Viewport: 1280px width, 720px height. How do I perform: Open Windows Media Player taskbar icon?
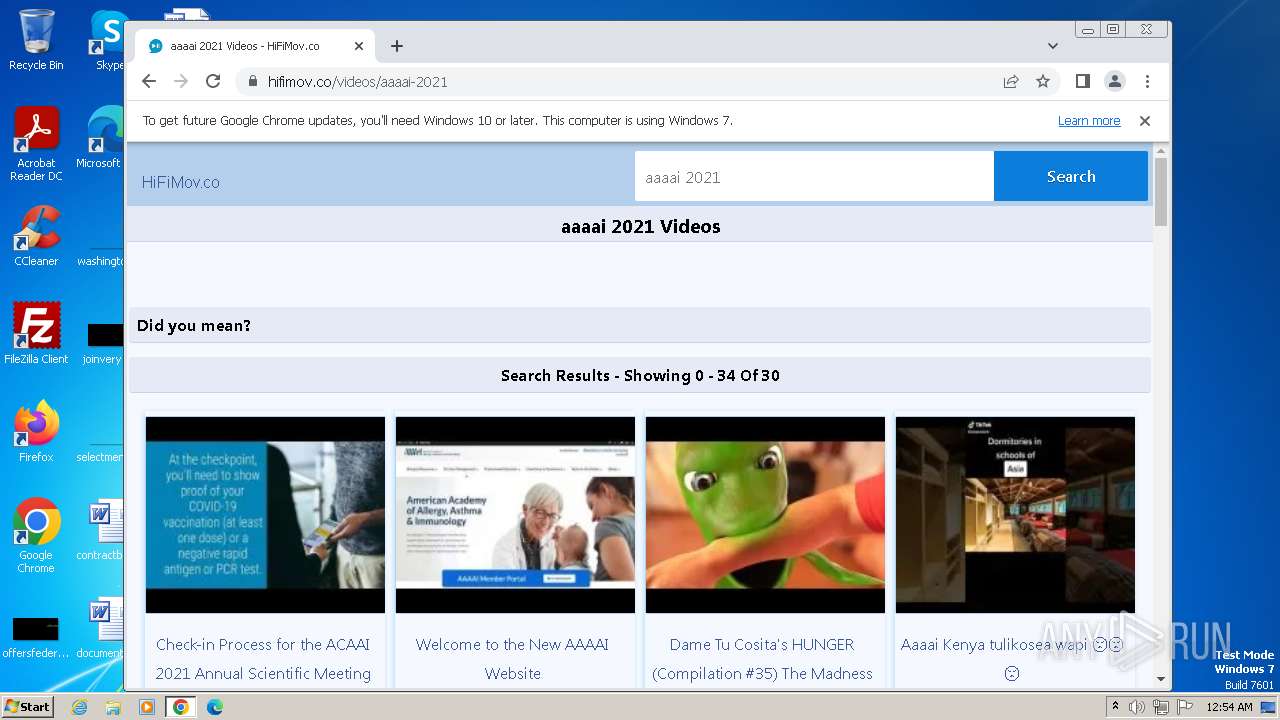click(x=147, y=707)
